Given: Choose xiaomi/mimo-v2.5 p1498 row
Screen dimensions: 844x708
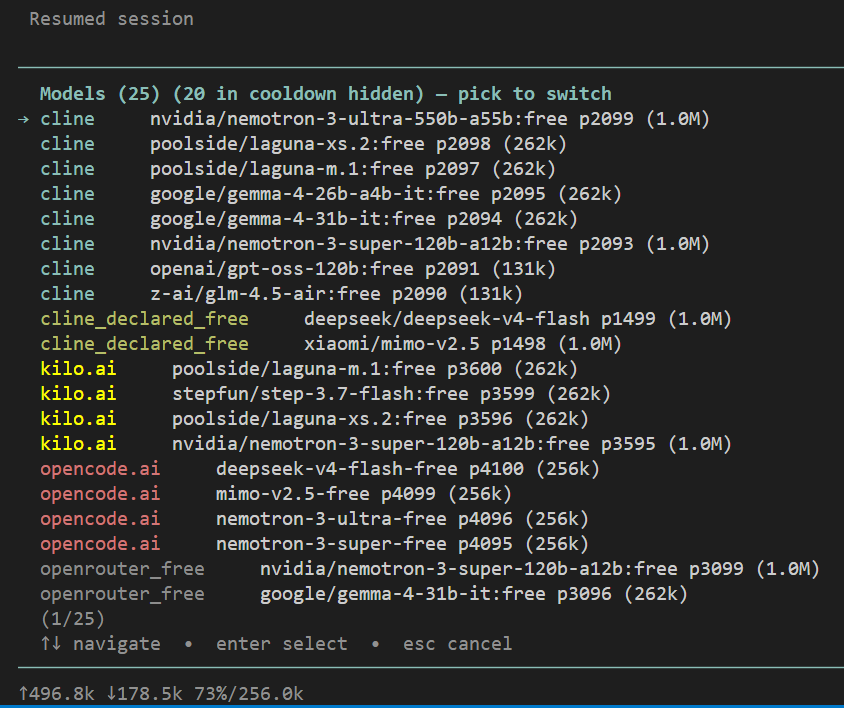Looking at the screenshot, I should (x=330, y=344).
